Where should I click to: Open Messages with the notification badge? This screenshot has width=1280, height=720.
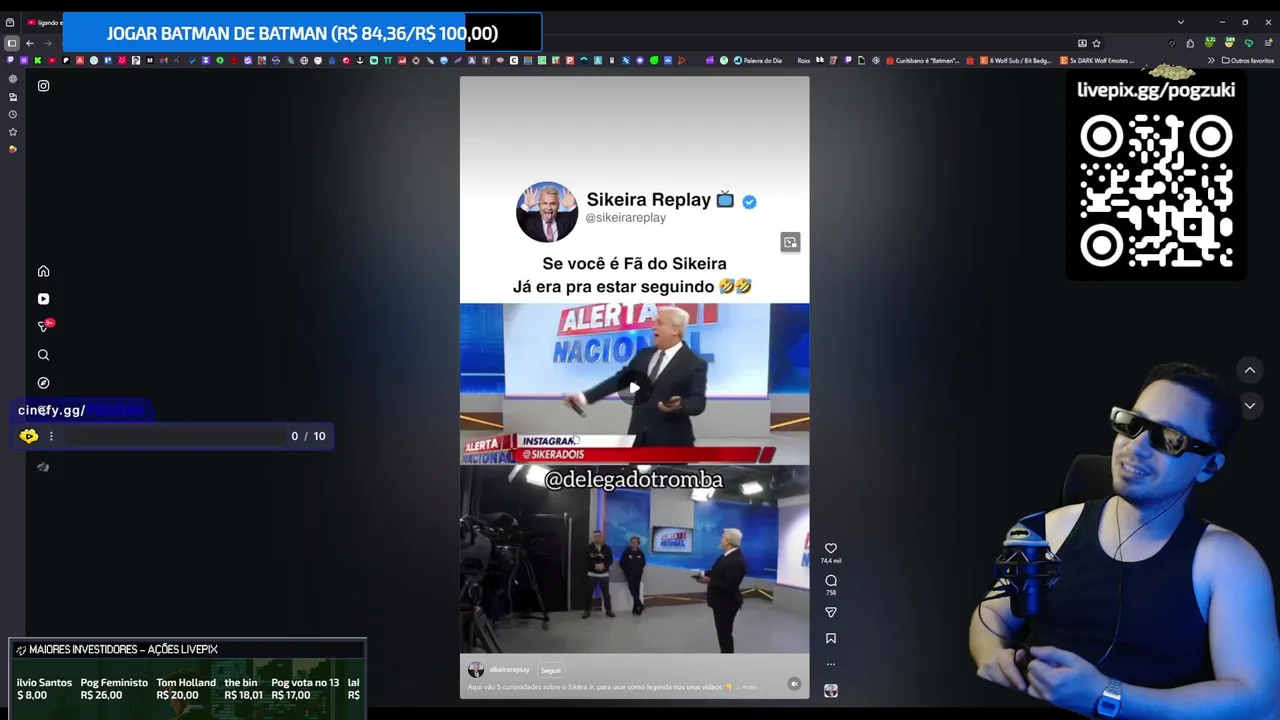[44, 326]
